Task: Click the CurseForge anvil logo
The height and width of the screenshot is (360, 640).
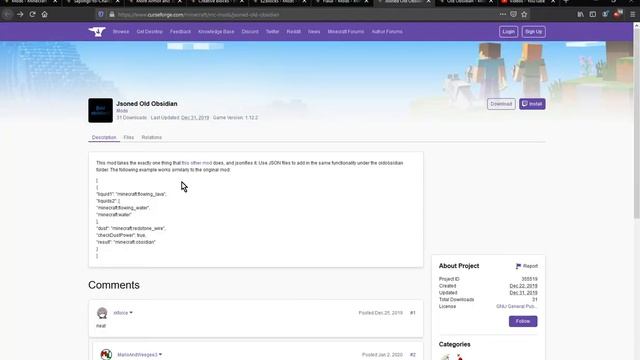Action: tap(97, 31)
